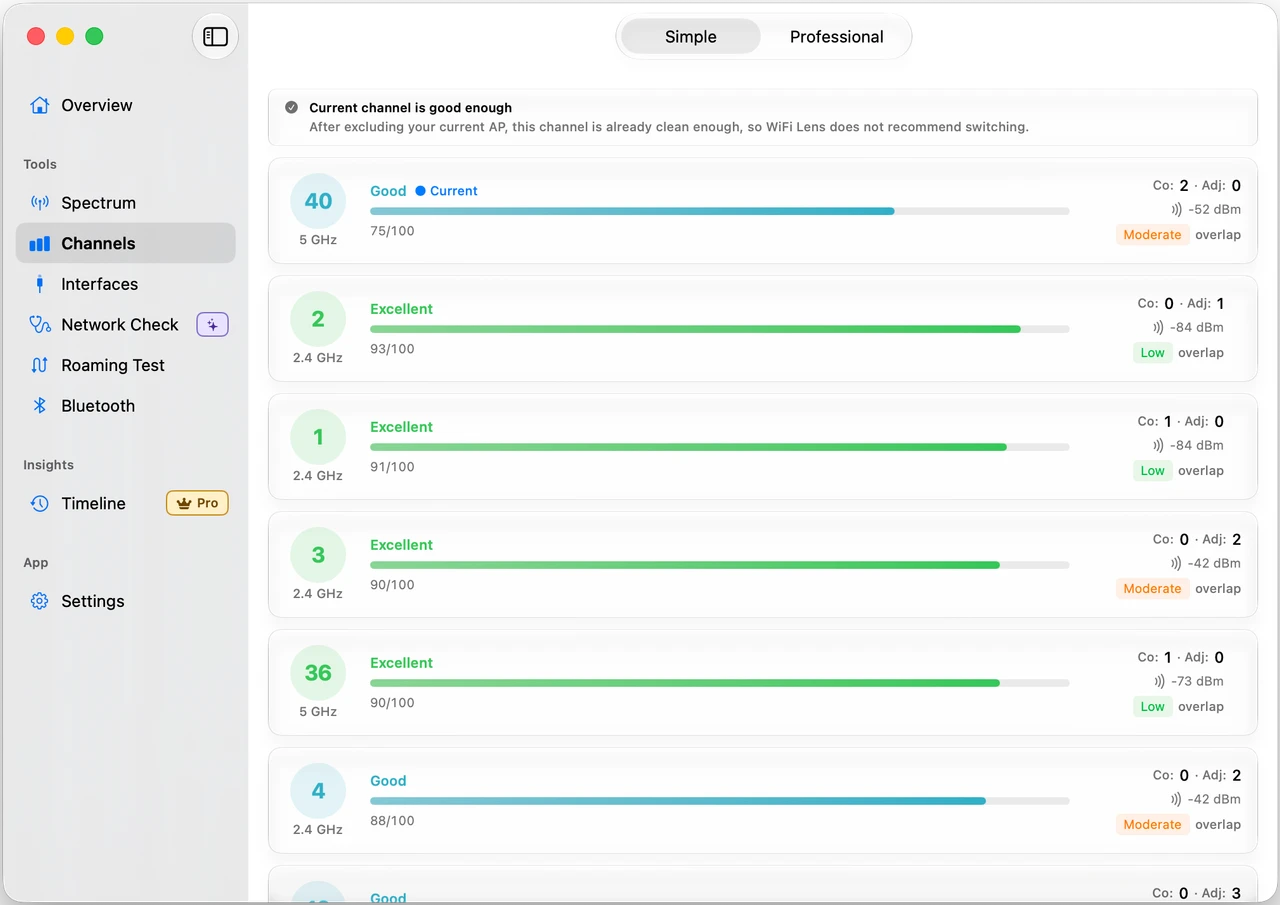Click the Bluetooth icon
1280x905 pixels.
[x=40, y=406]
